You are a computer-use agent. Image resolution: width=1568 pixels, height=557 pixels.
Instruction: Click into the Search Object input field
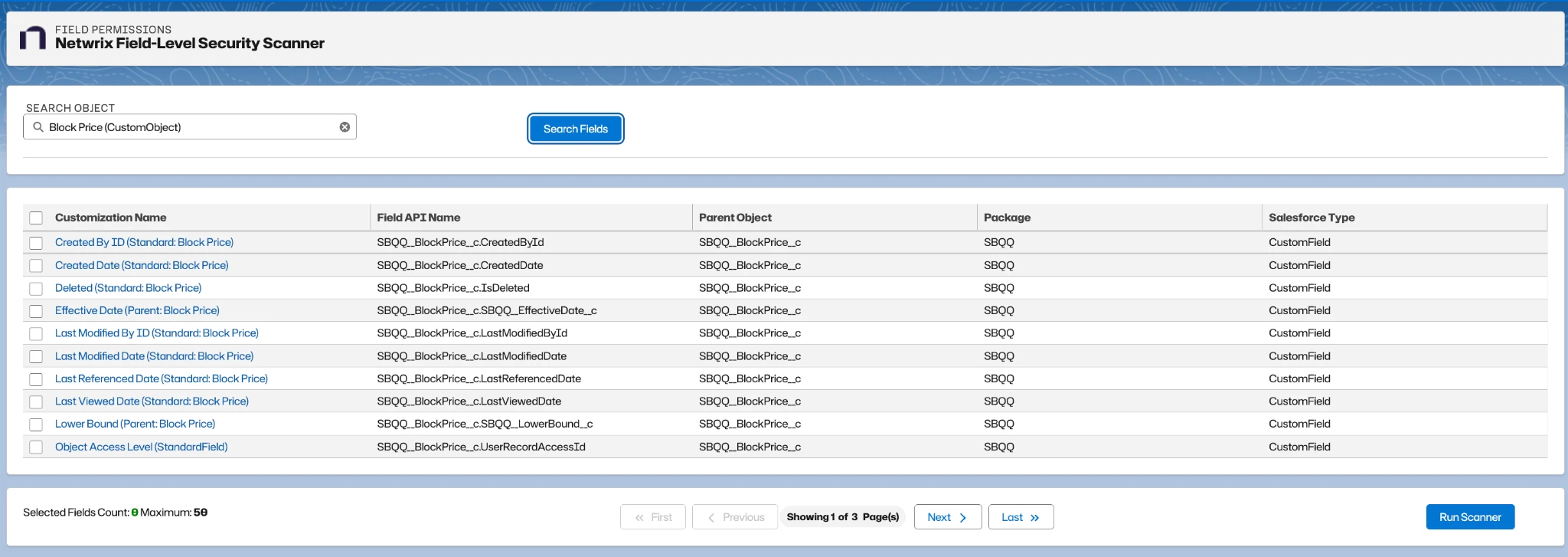[x=191, y=127]
